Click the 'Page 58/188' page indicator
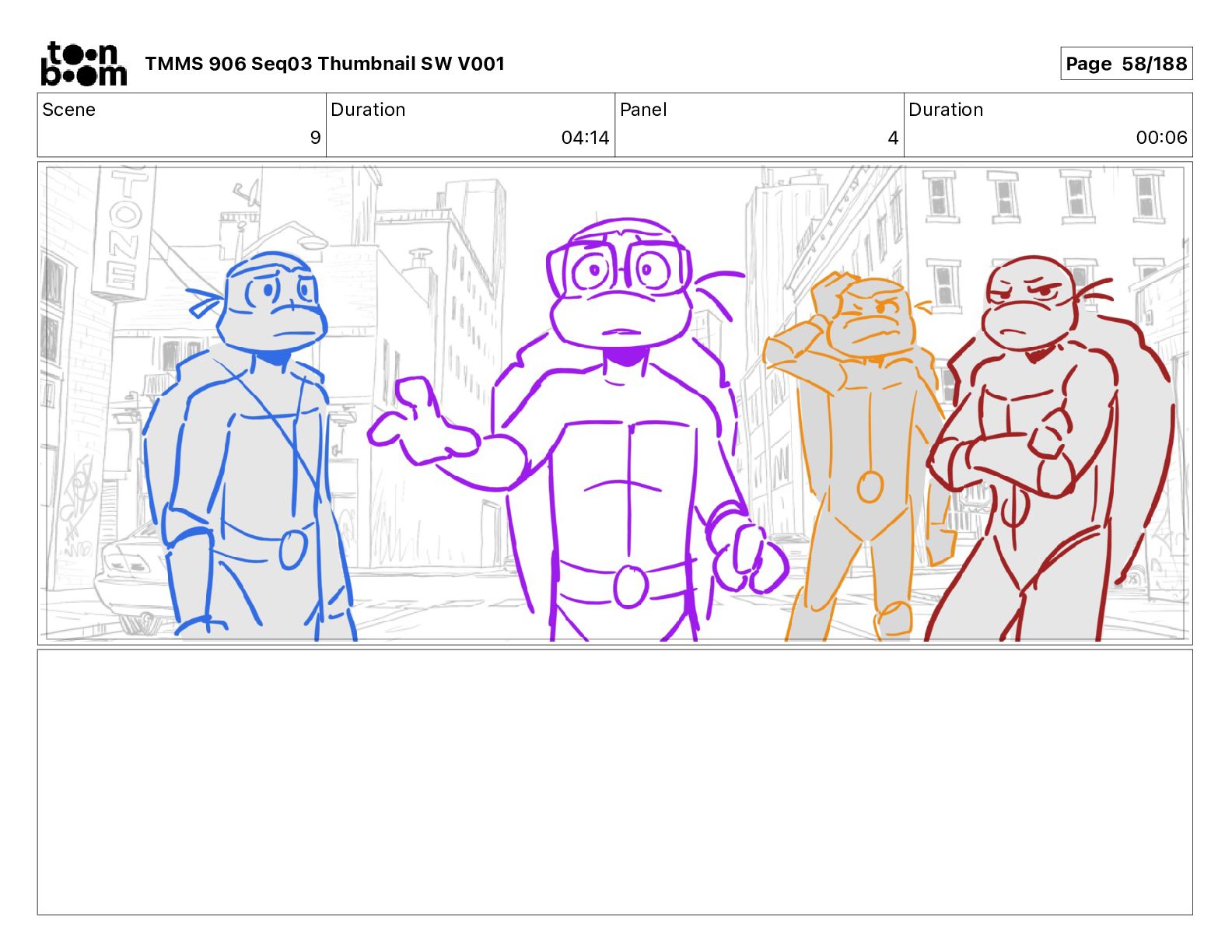Screen dimensions: 1232x952 coord(1126,64)
